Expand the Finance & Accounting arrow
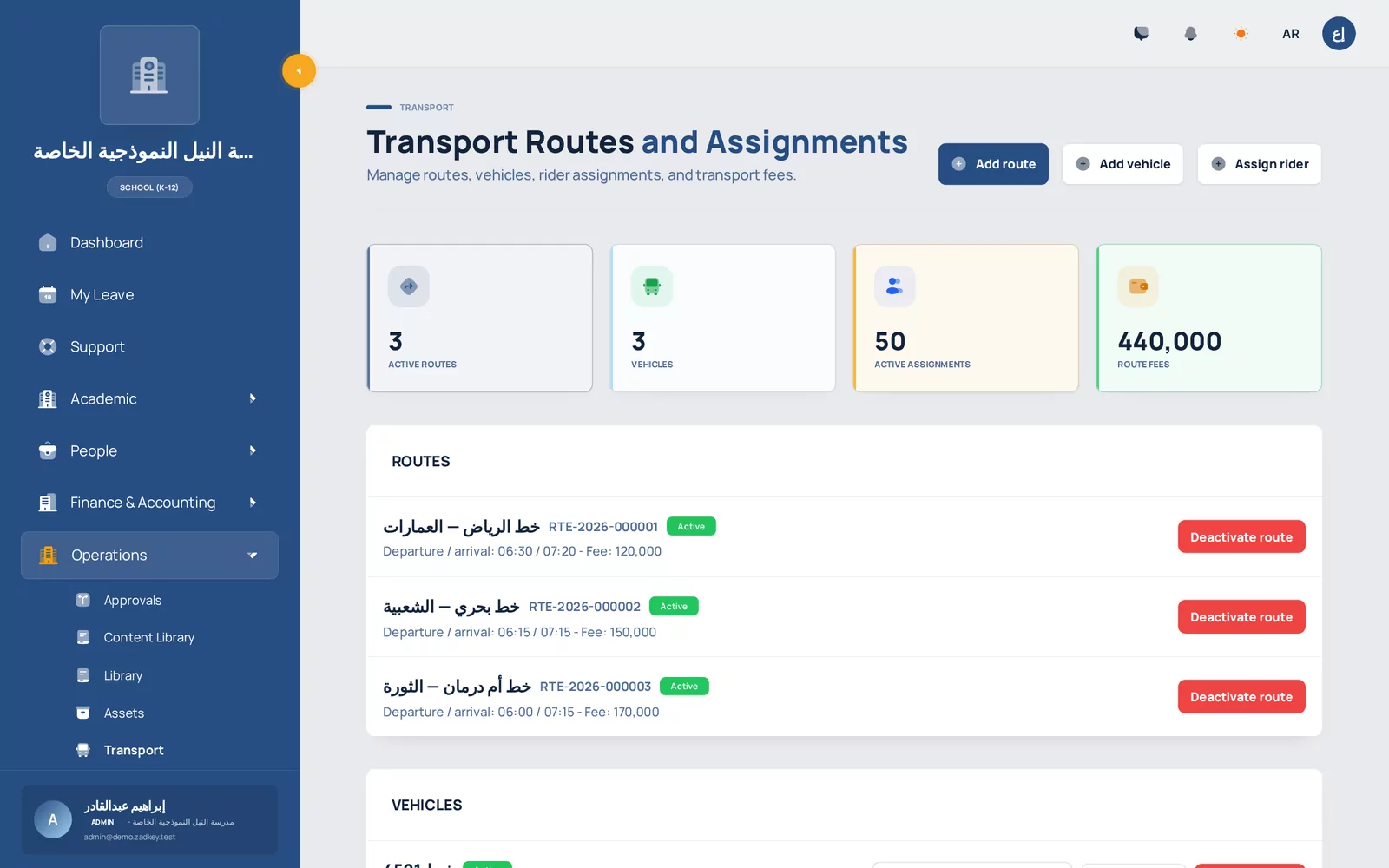The height and width of the screenshot is (868, 1389). click(x=253, y=503)
